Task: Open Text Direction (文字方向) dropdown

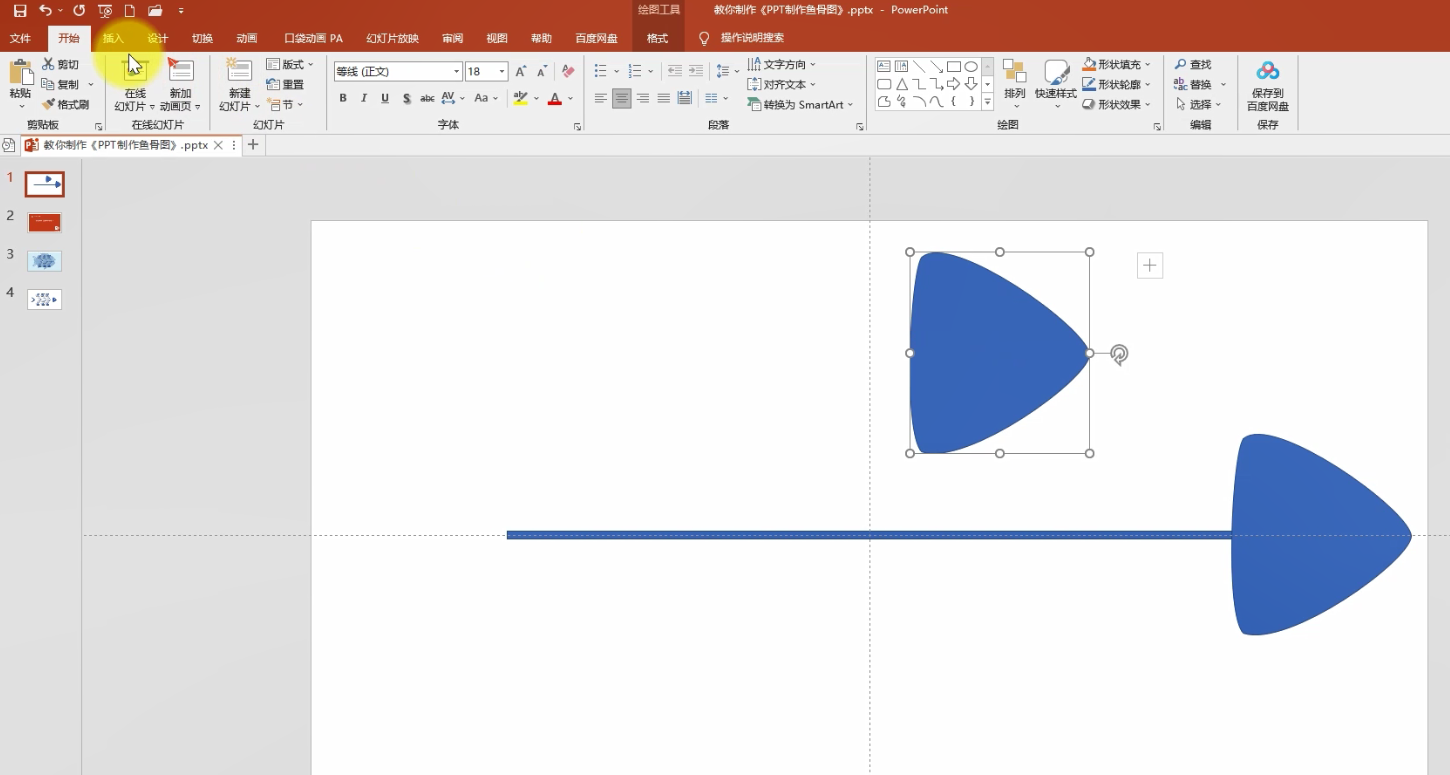Action: [x=782, y=64]
